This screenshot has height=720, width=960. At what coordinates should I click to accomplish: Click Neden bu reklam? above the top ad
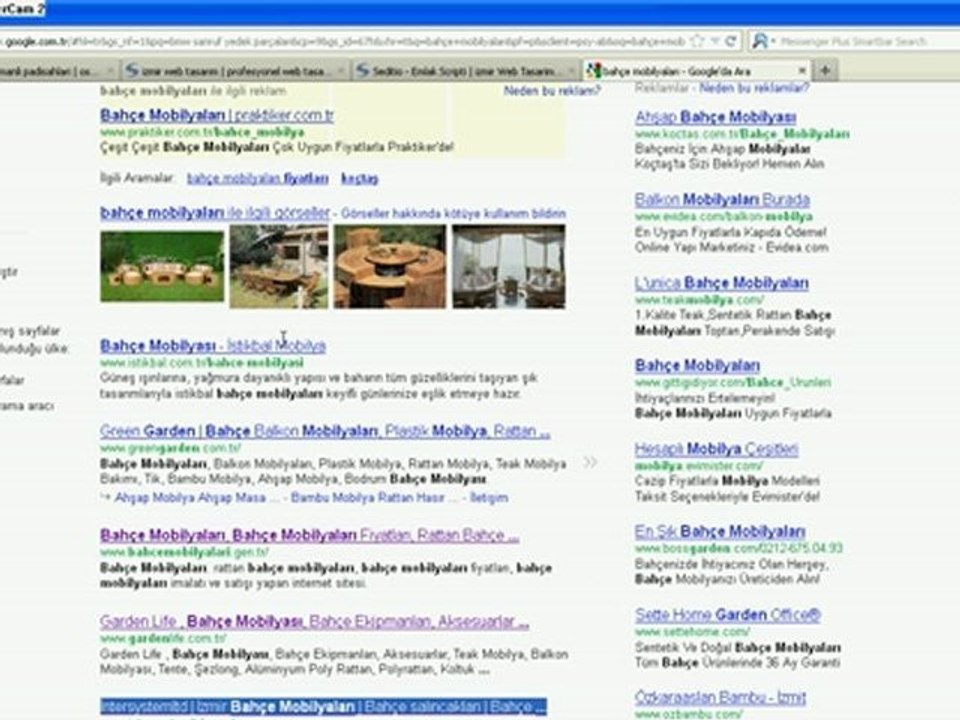[552, 91]
